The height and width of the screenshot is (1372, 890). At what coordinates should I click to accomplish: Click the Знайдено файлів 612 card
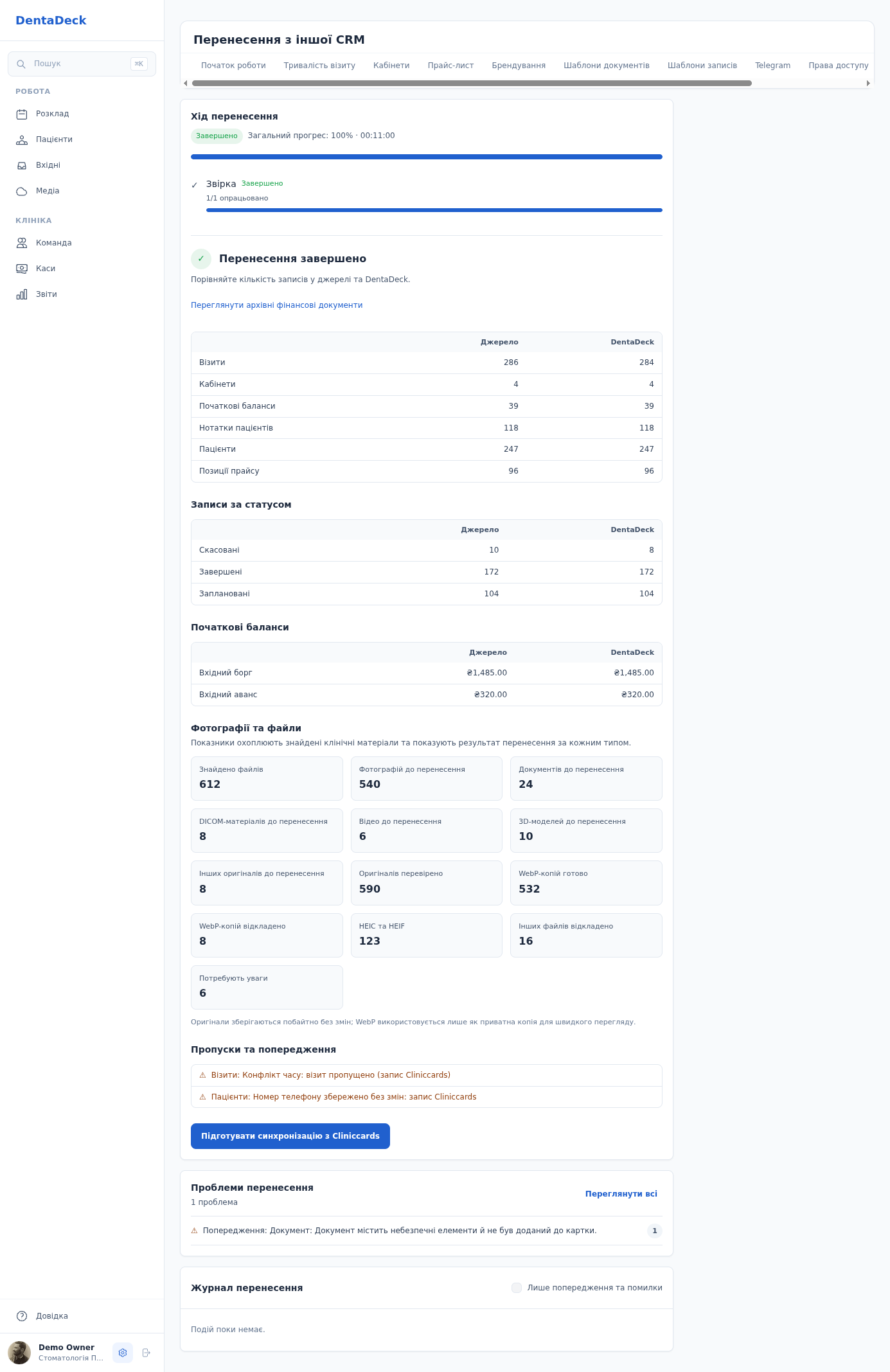point(267,778)
